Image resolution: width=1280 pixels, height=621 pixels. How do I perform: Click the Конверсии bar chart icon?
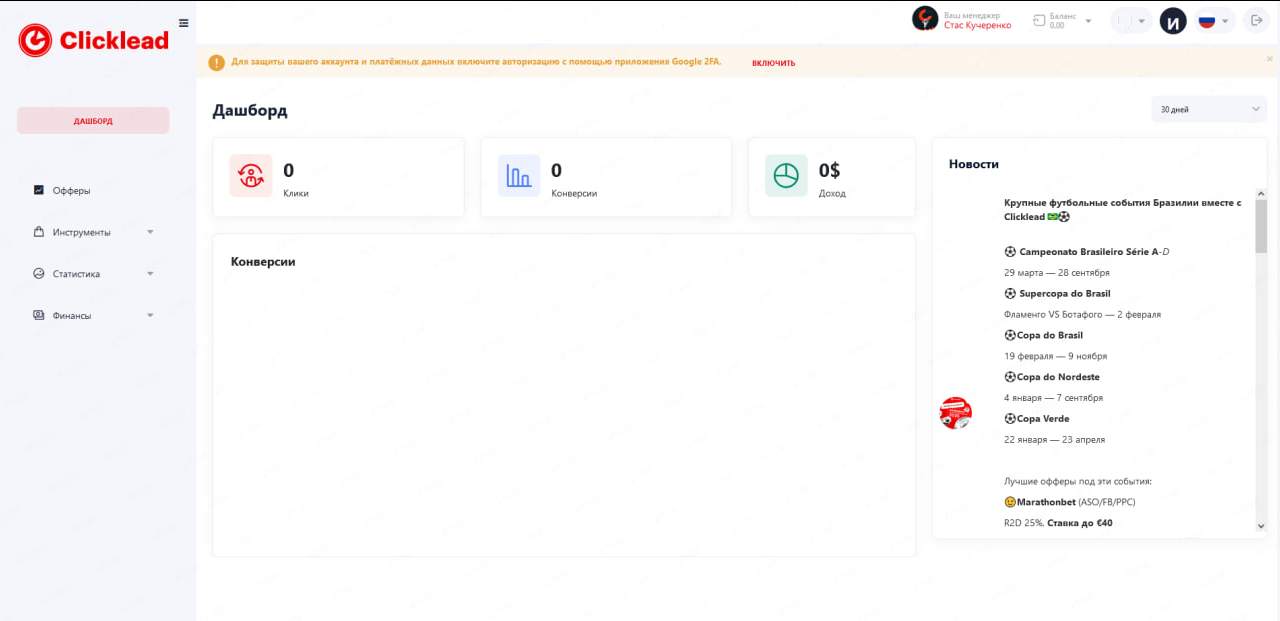pos(519,176)
